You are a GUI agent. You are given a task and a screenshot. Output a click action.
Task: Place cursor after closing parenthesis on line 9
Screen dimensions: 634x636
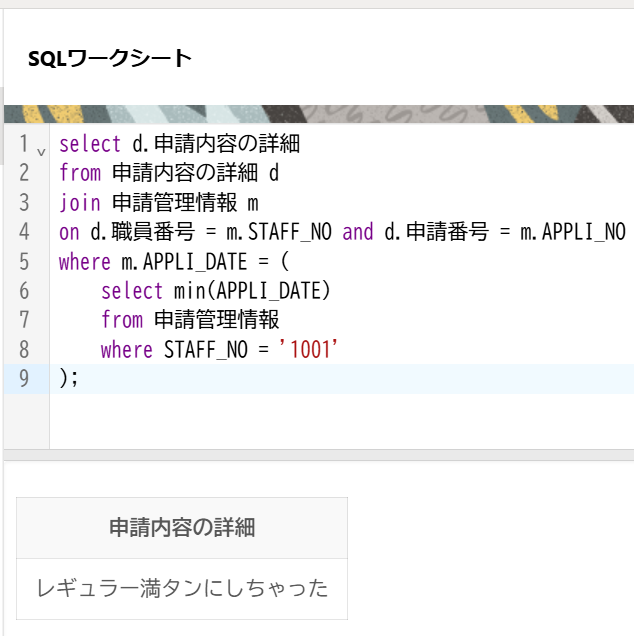tap(78, 378)
